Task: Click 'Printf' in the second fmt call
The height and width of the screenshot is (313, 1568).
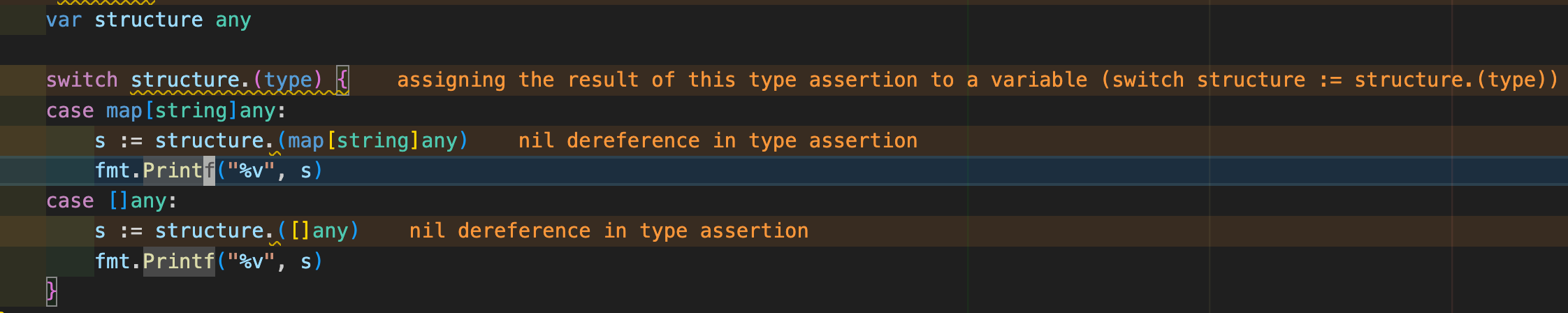Action: pos(179,261)
